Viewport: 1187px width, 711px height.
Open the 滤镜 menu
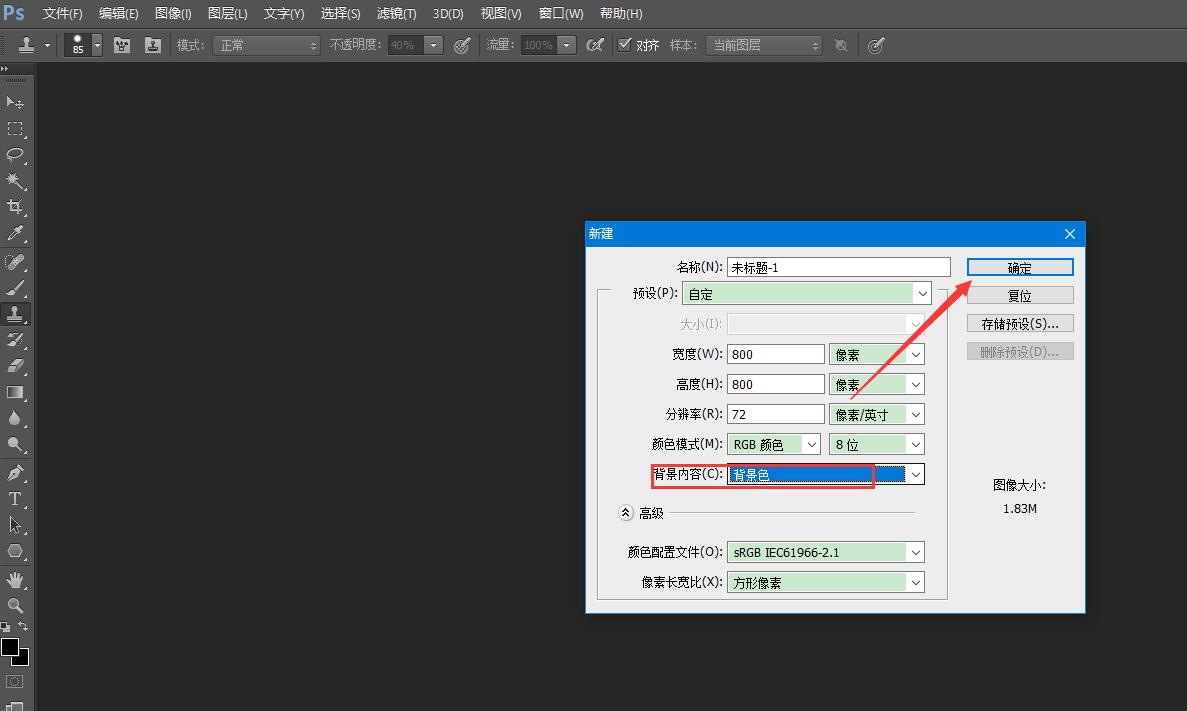click(396, 14)
